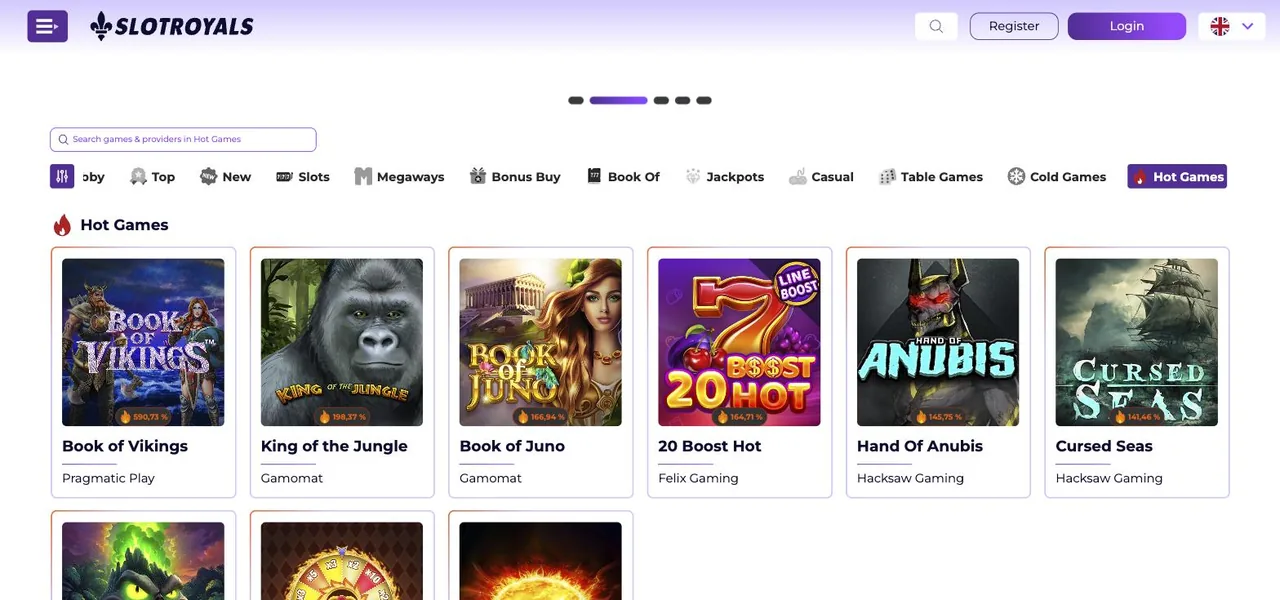Click the Pragmatic Play provider label
This screenshot has height=600, width=1280.
coord(108,478)
